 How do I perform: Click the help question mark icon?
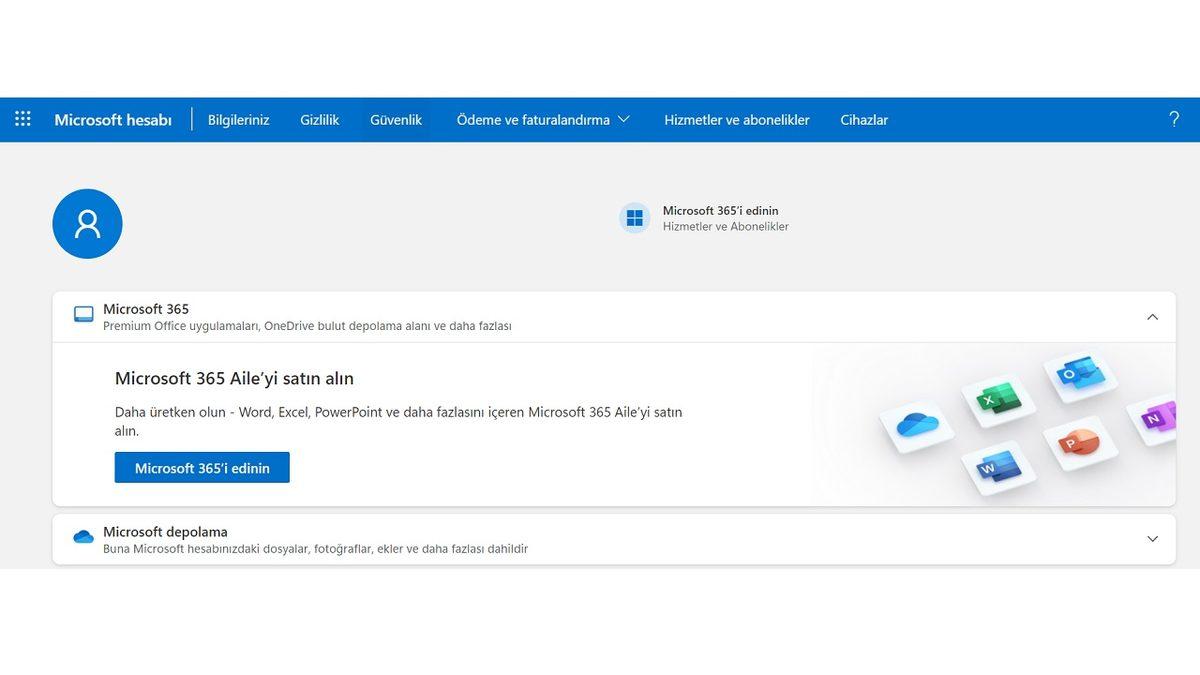tap(1174, 118)
